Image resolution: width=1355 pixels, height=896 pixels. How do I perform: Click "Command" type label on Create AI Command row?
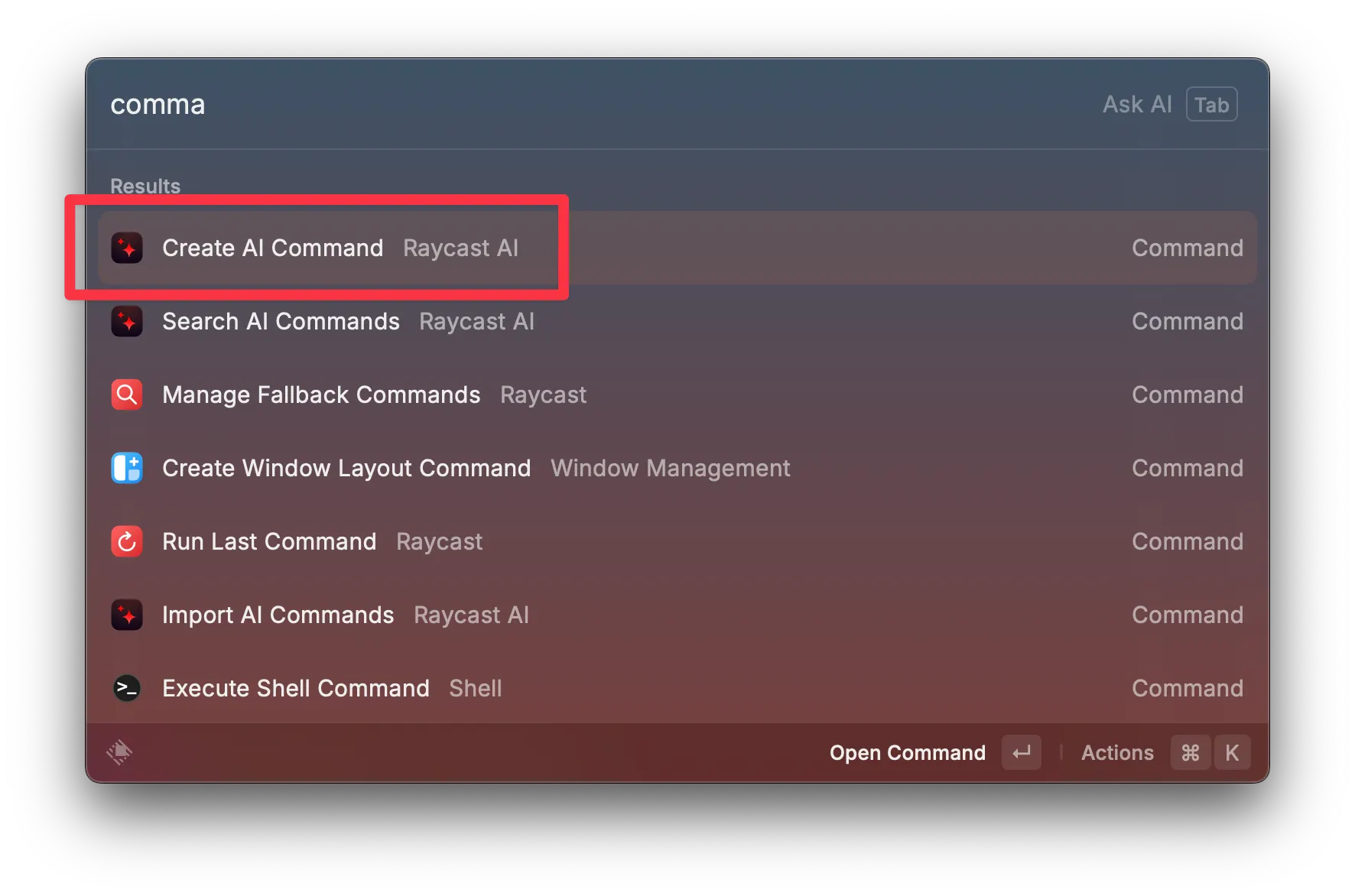click(1188, 248)
